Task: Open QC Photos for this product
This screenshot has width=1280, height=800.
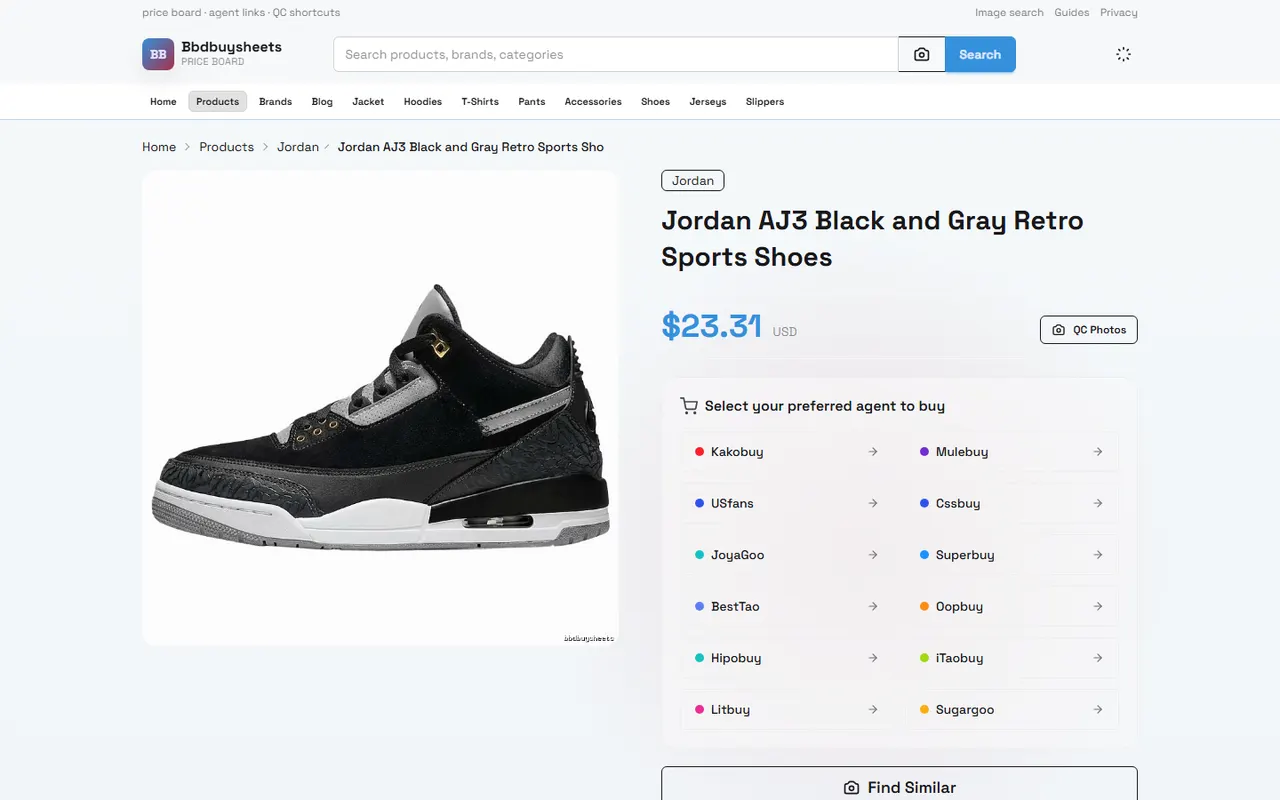Action: pos(1089,330)
